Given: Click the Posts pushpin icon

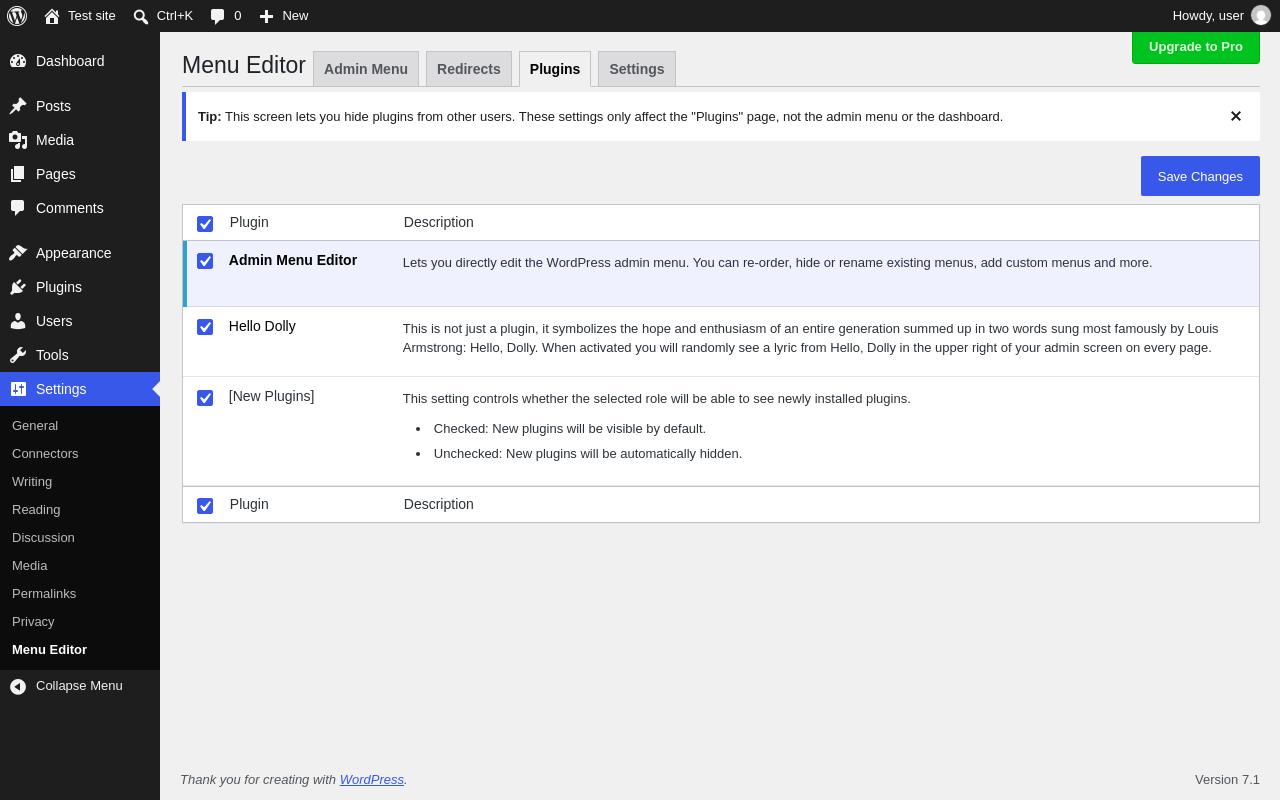Looking at the screenshot, I should [18, 106].
